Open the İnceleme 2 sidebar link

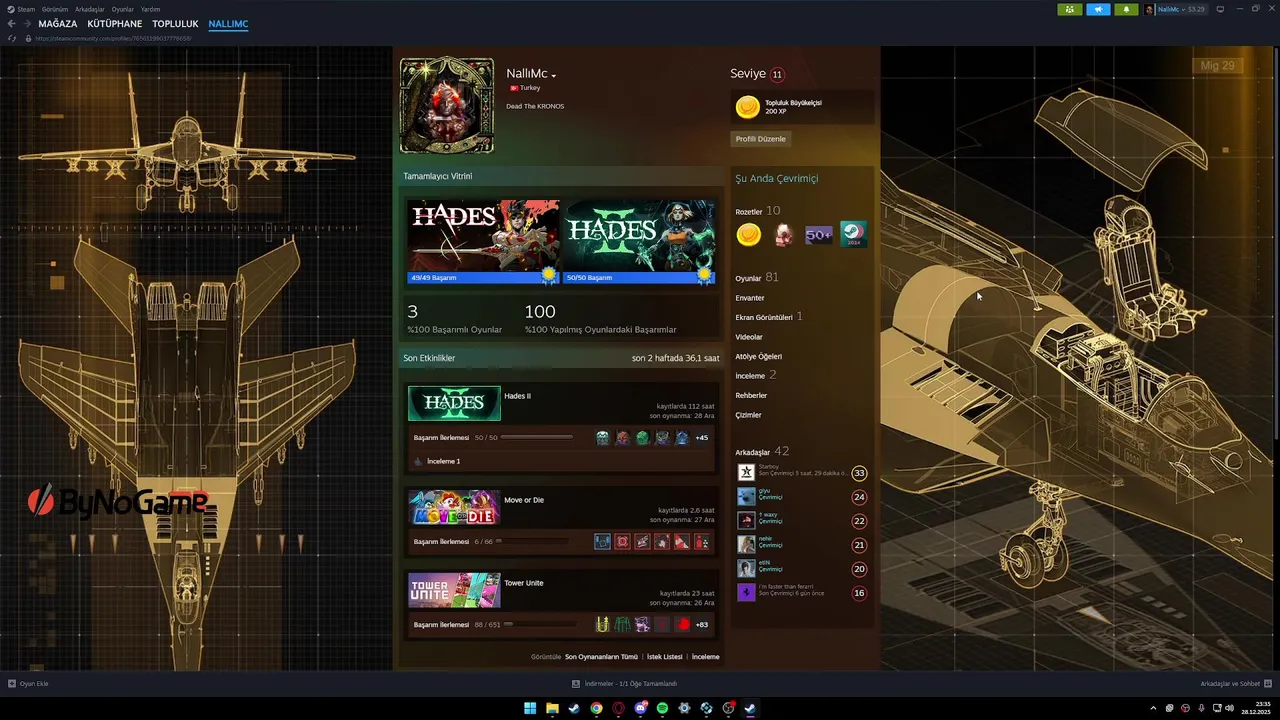[x=756, y=376]
